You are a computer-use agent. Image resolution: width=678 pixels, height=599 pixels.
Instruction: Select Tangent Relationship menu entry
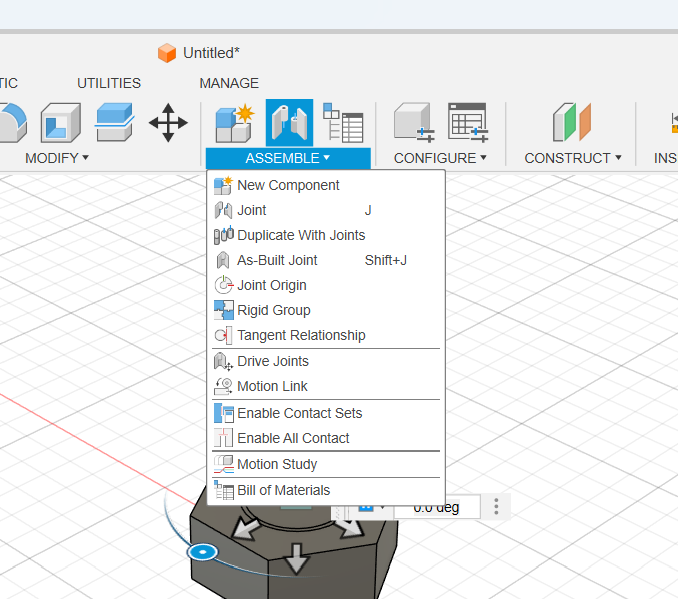pos(326,335)
